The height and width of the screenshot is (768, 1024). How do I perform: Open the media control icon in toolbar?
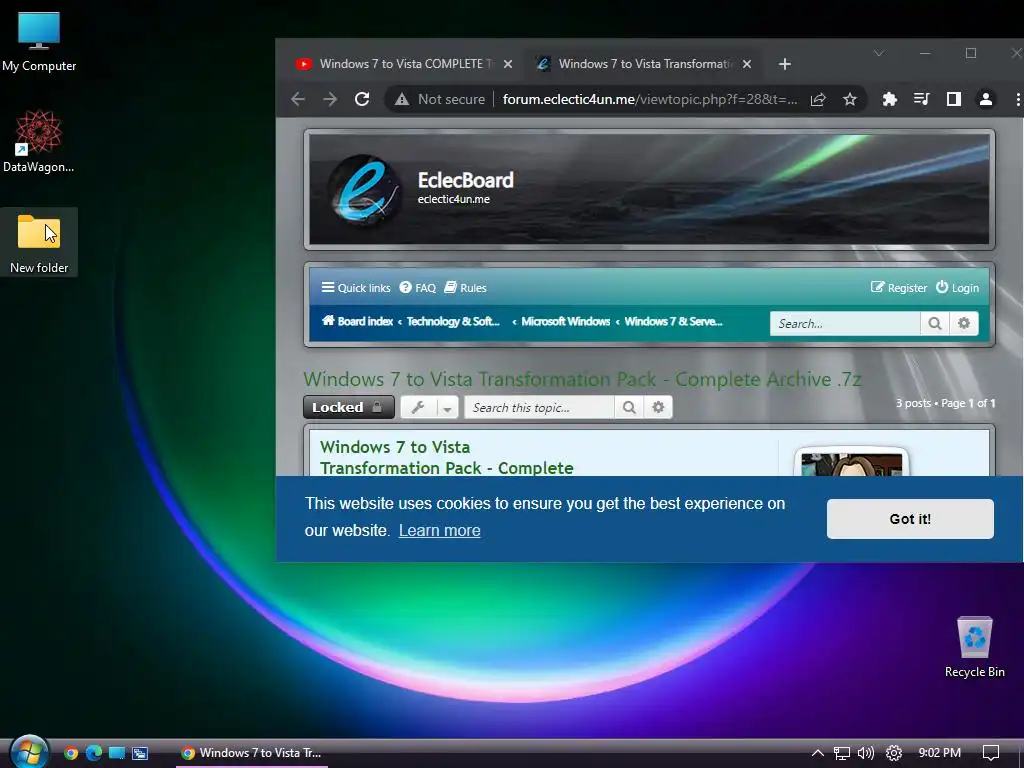(921, 99)
